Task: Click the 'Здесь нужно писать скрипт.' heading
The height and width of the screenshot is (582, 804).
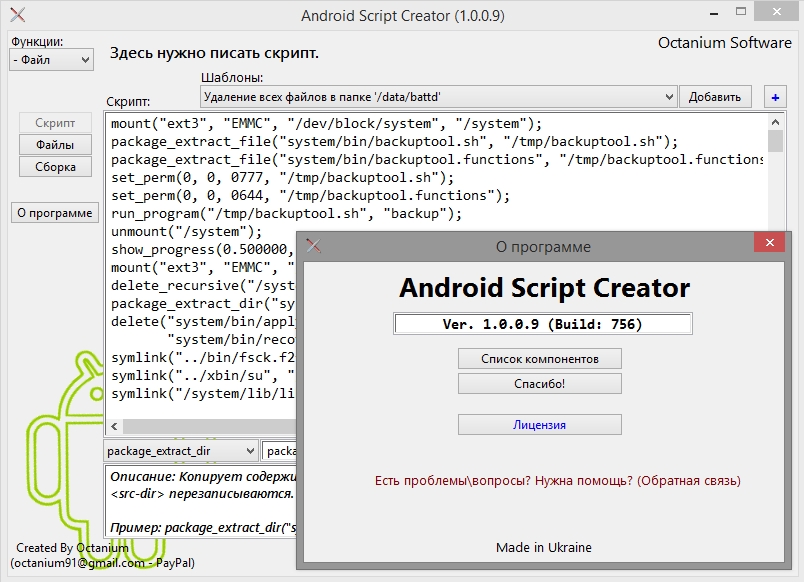Action: tap(214, 53)
